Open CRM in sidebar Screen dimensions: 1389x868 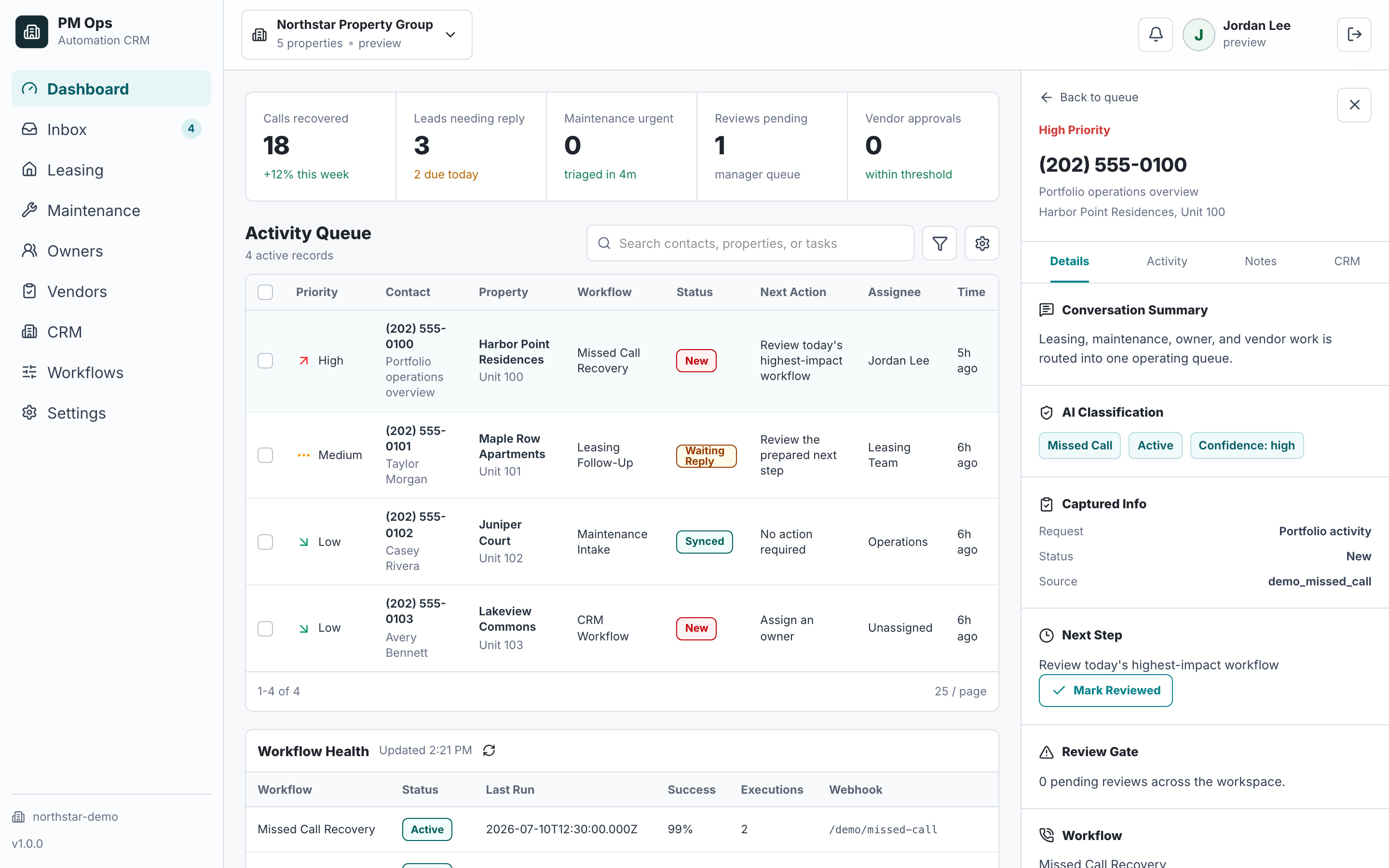pos(111,332)
